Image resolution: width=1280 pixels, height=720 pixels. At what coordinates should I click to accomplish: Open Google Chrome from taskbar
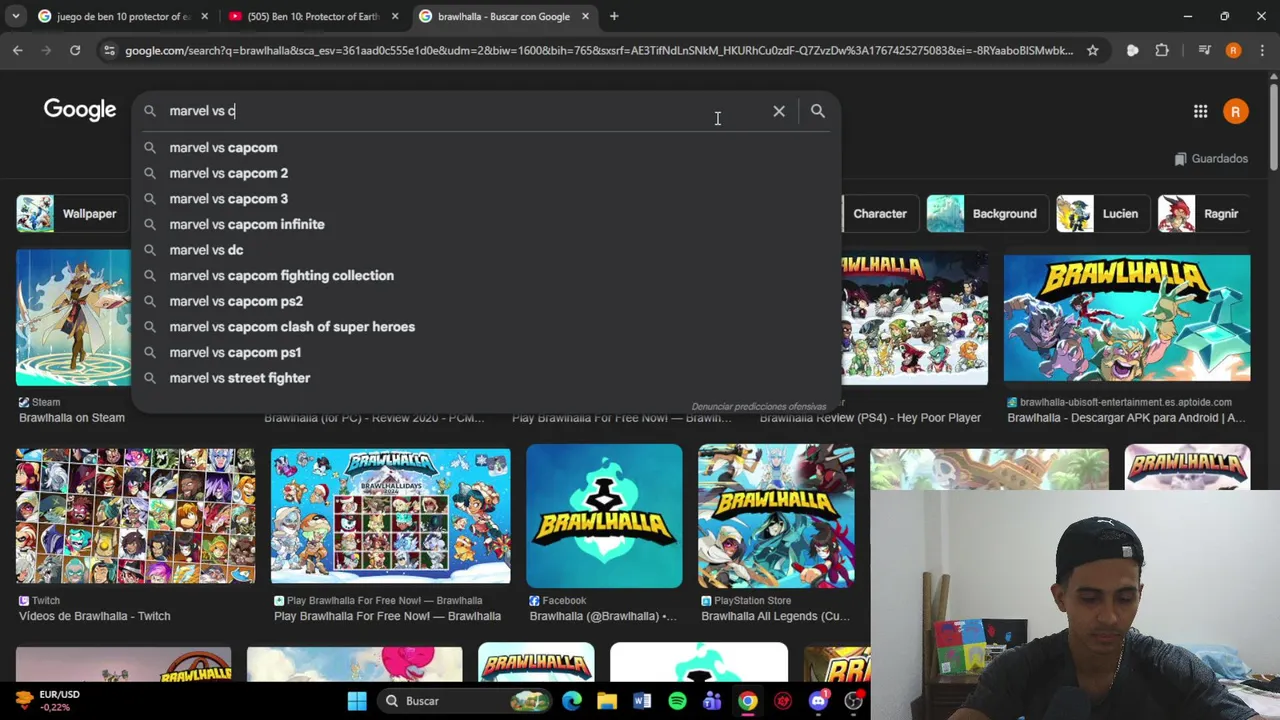(747, 701)
